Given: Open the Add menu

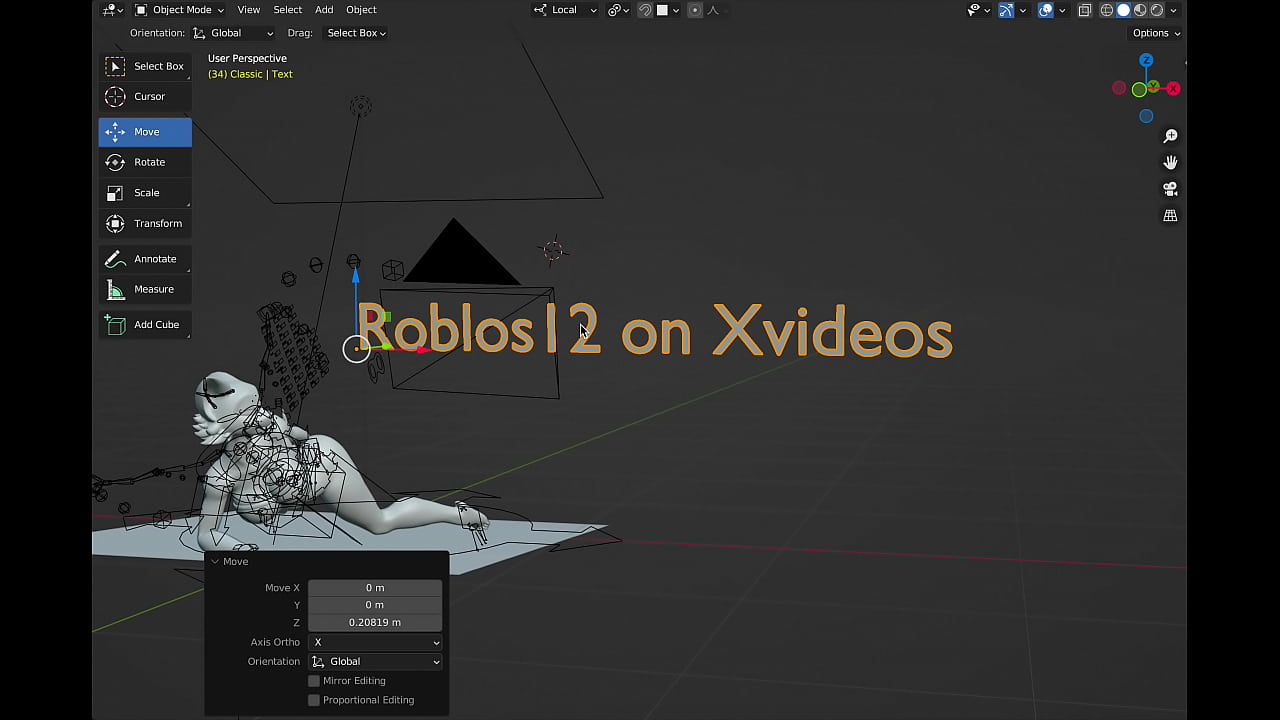Looking at the screenshot, I should (x=324, y=10).
